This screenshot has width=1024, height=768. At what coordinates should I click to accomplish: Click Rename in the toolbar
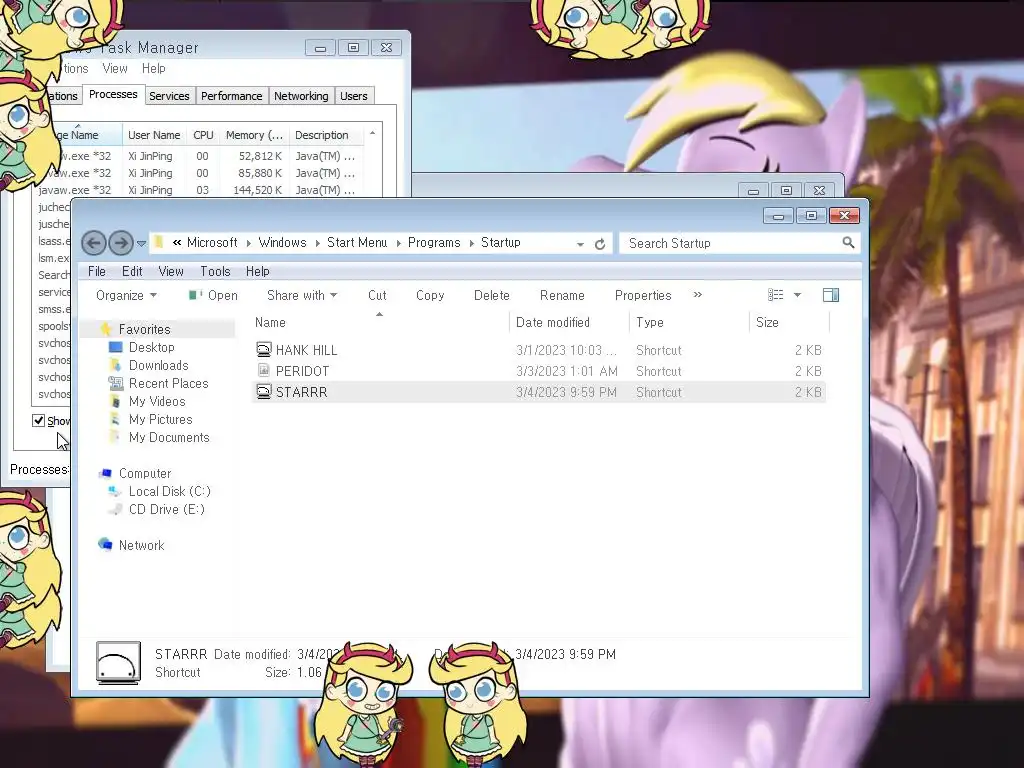[562, 295]
